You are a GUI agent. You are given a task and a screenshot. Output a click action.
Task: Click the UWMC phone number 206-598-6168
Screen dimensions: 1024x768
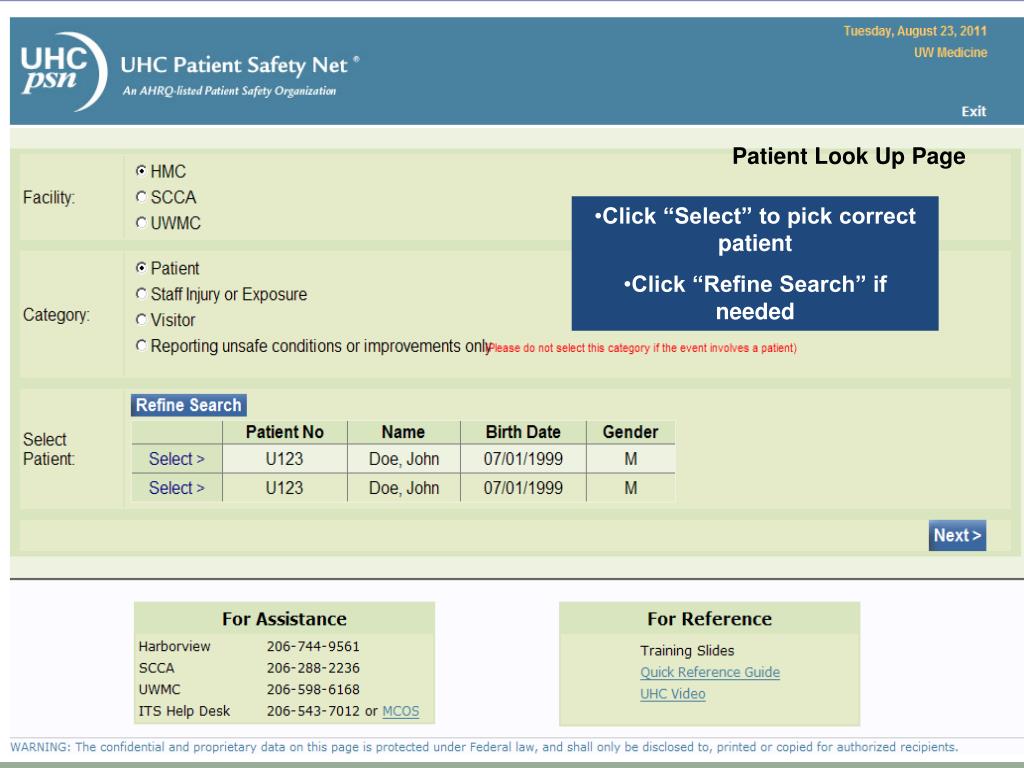click(x=313, y=690)
